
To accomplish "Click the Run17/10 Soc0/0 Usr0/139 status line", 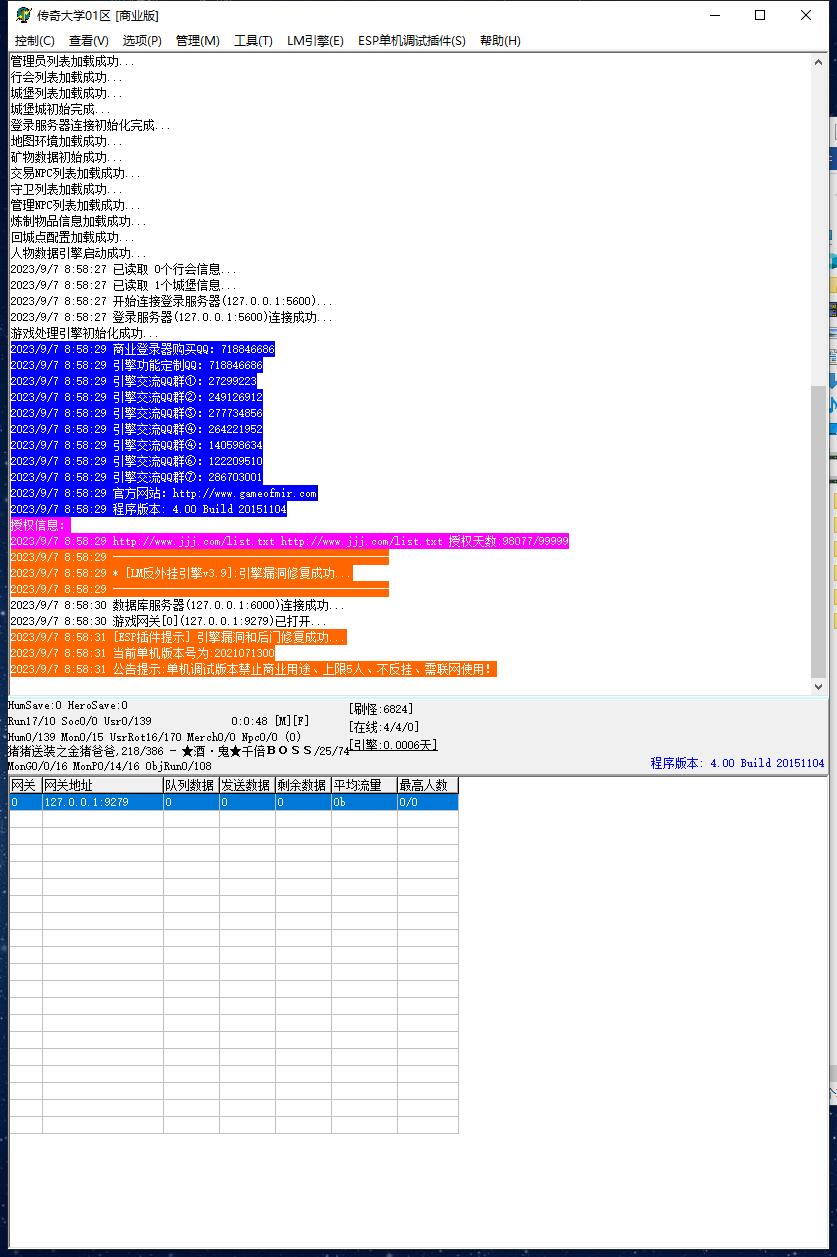I will [x=80, y=721].
